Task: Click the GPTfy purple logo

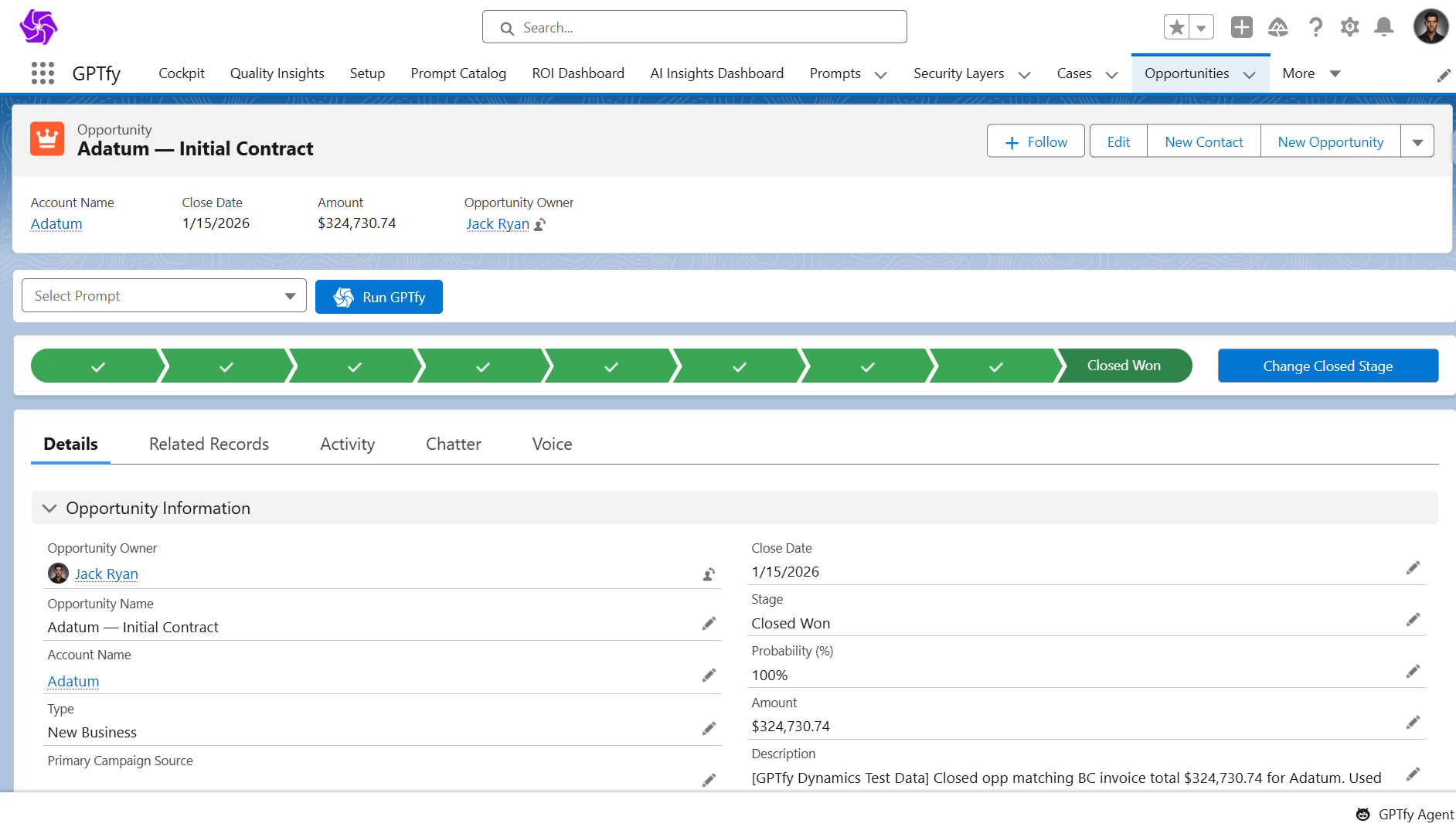Action: click(x=39, y=27)
